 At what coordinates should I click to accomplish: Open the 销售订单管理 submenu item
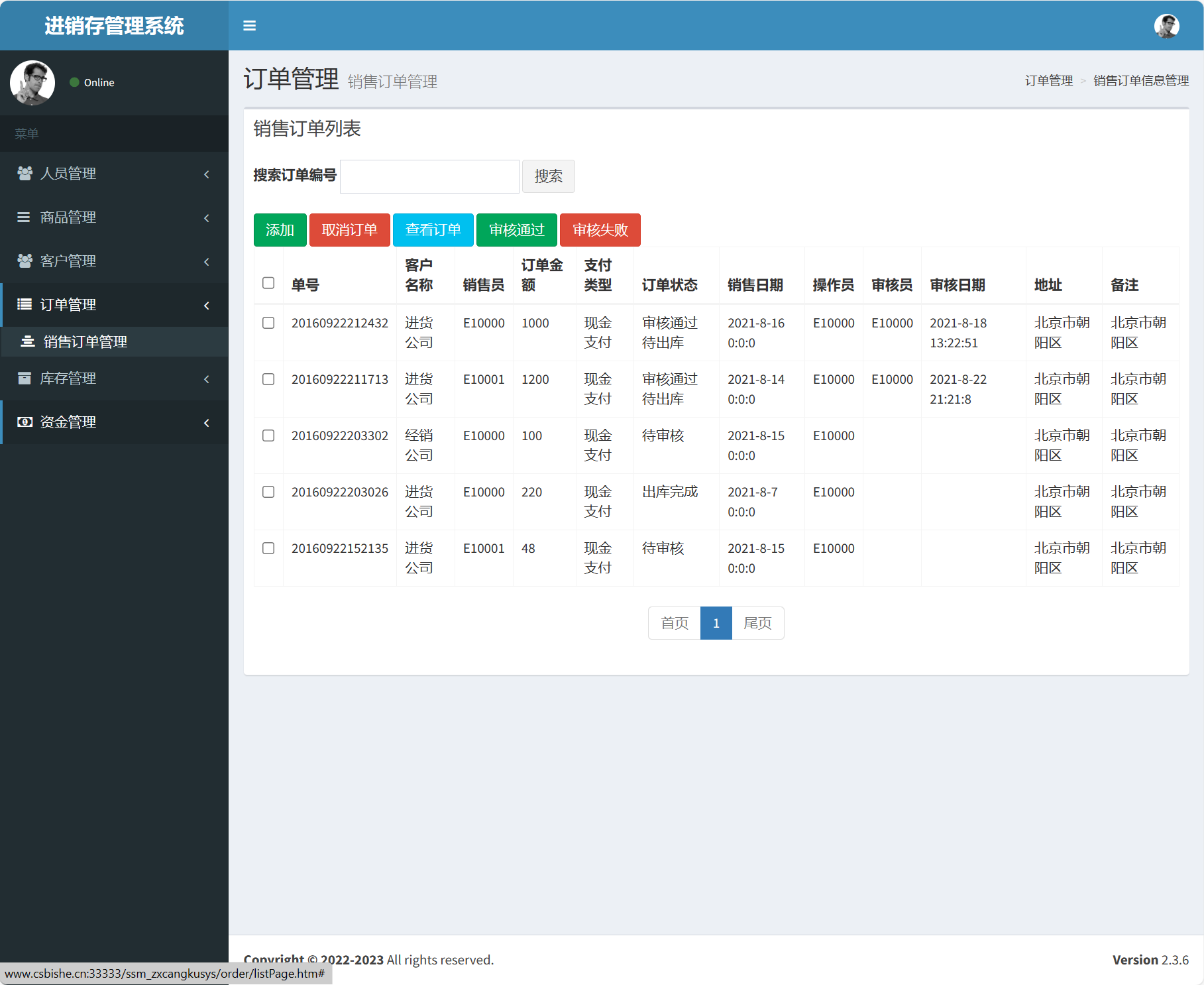[85, 342]
